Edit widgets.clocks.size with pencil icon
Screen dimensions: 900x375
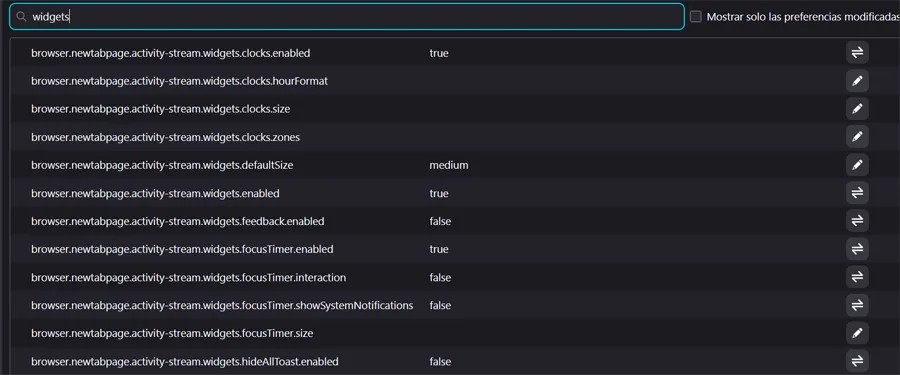[857, 109]
